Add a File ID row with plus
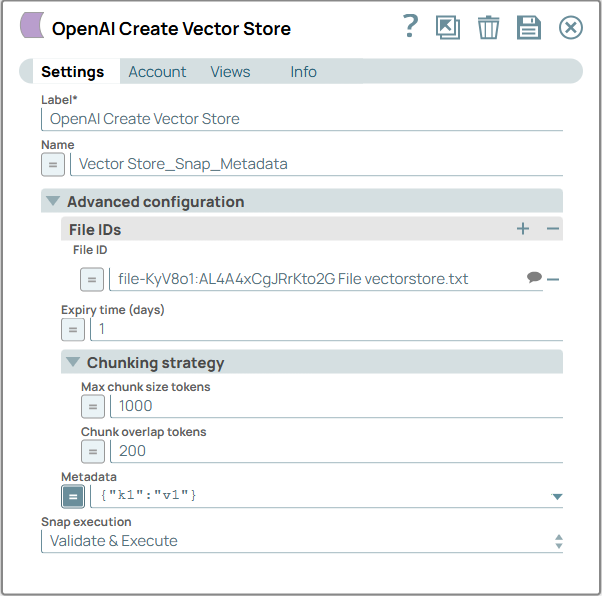Screen dimensions: 602x596 pos(523,229)
